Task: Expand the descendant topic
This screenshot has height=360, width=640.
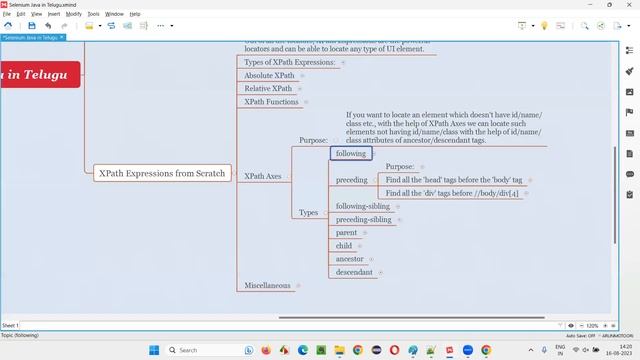Action: coord(380,273)
